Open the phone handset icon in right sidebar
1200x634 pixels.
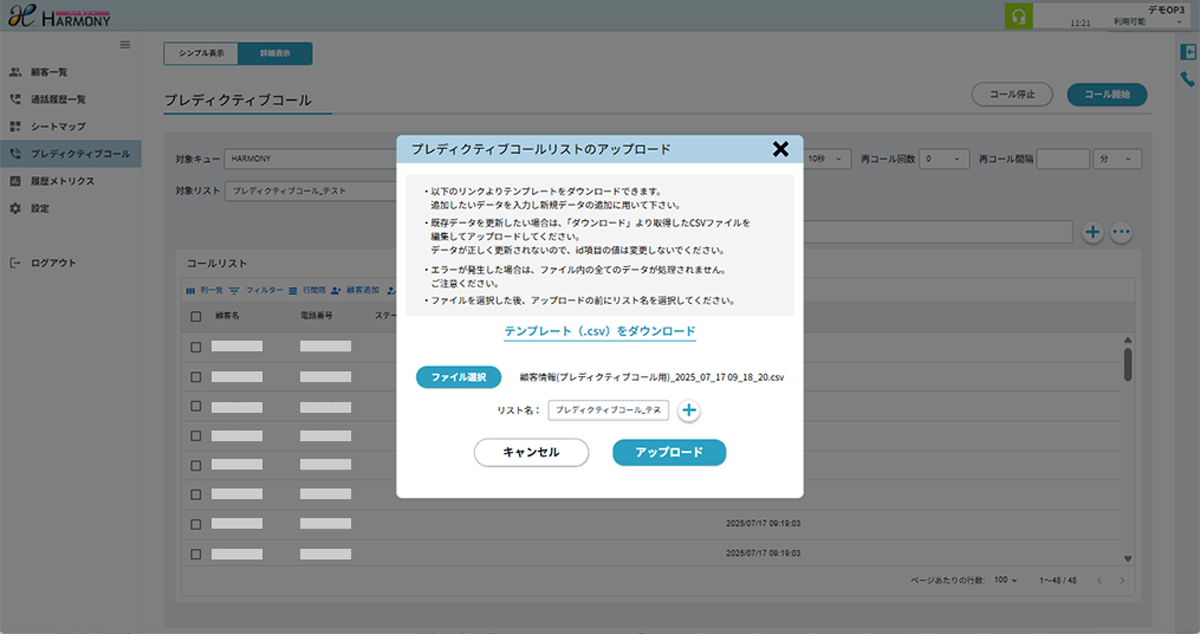tap(1187, 79)
